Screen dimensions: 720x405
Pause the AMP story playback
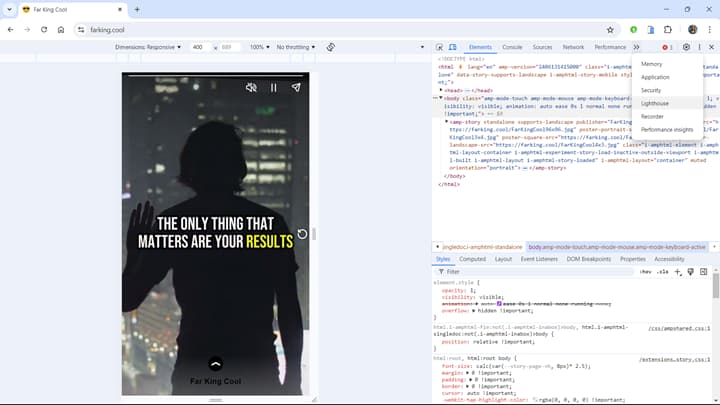click(274, 88)
